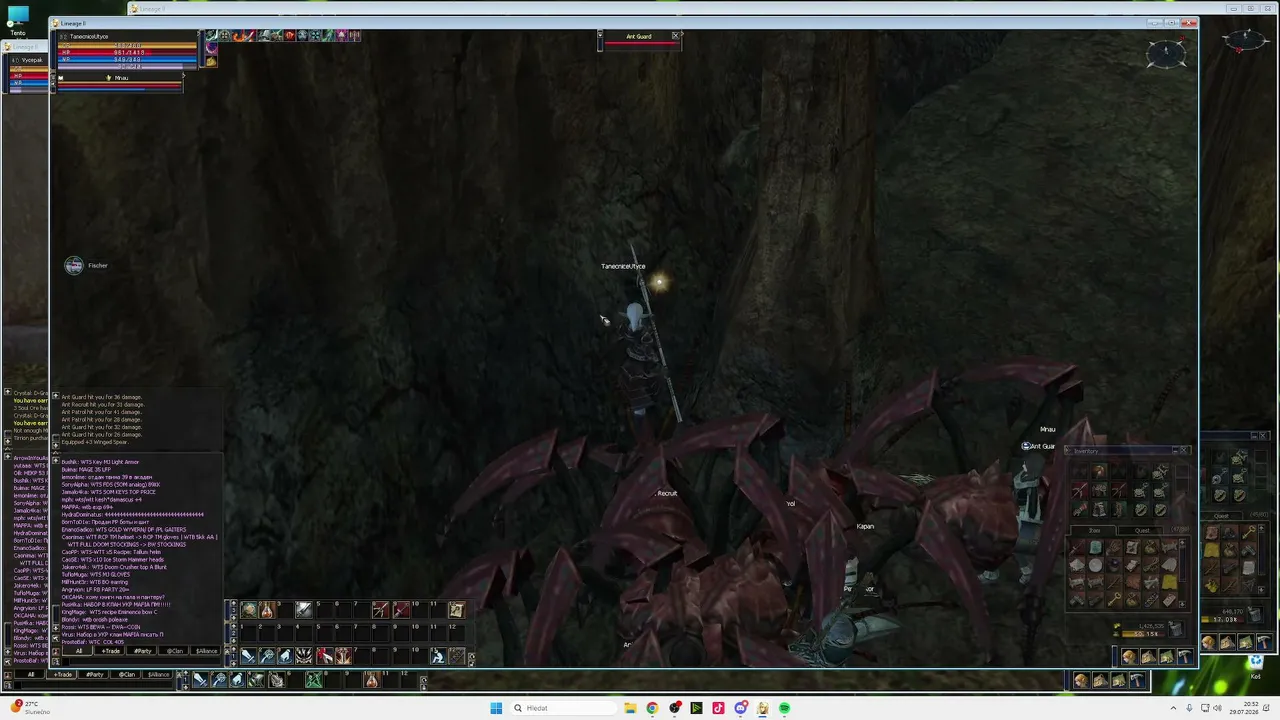Open the Windows Start menu

496,708
